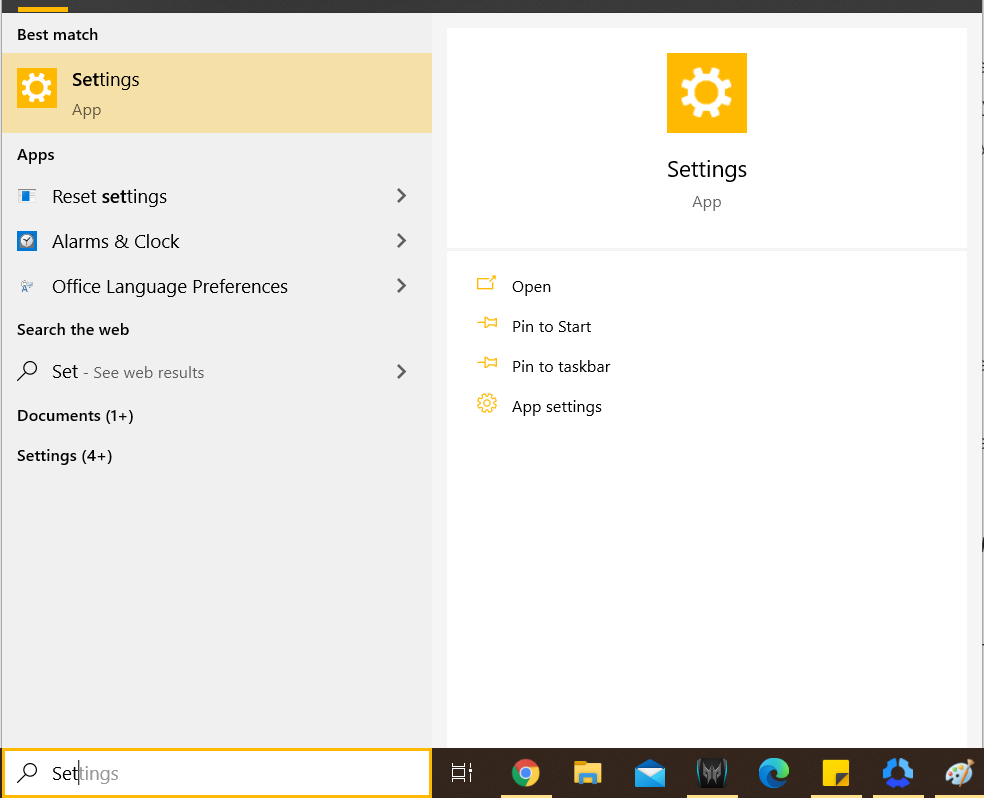Screen dimensions: 984x798
Task: Expand the Reset settings chevron
Action: (x=402, y=196)
